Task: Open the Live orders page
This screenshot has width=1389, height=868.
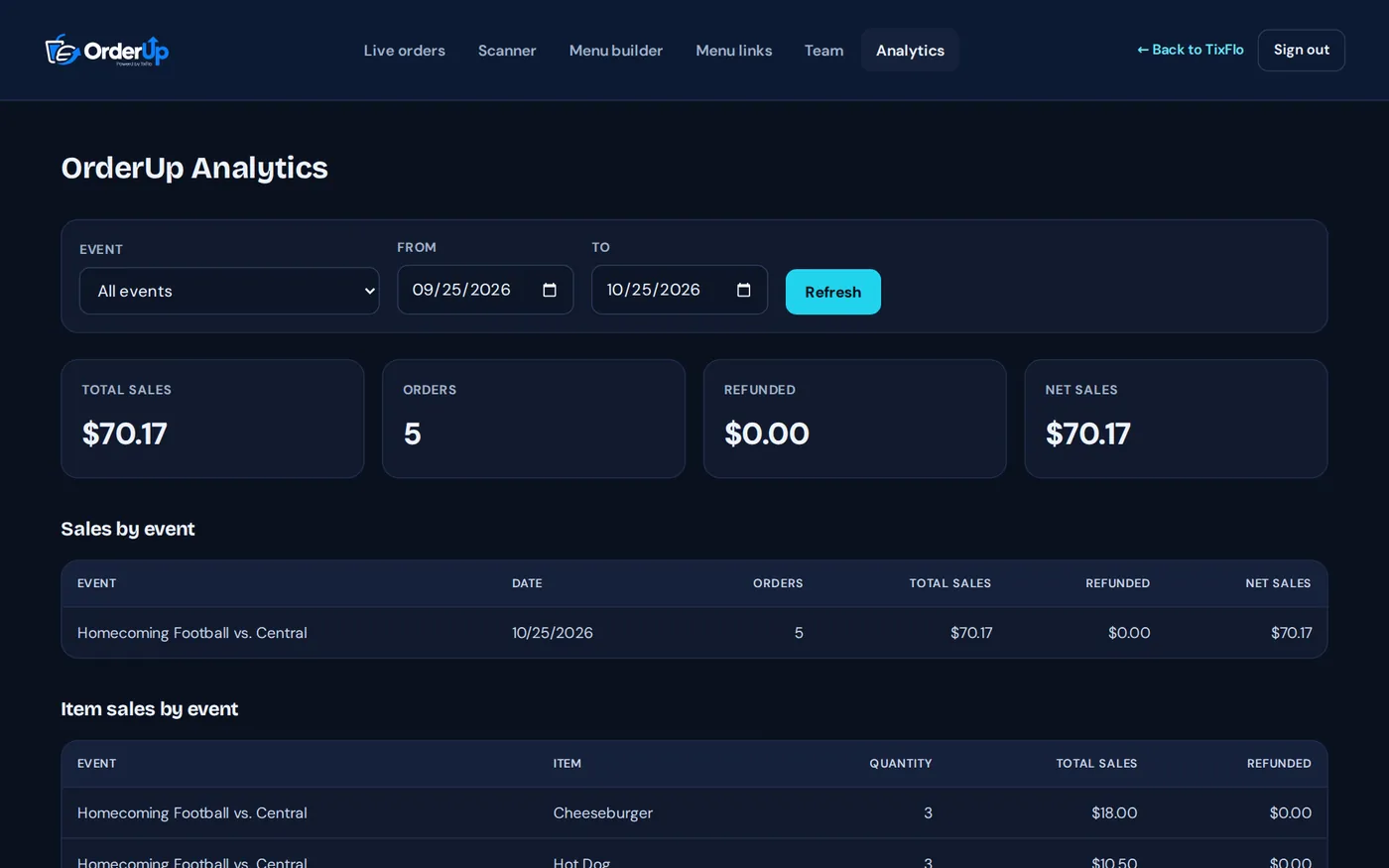Action: (404, 51)
